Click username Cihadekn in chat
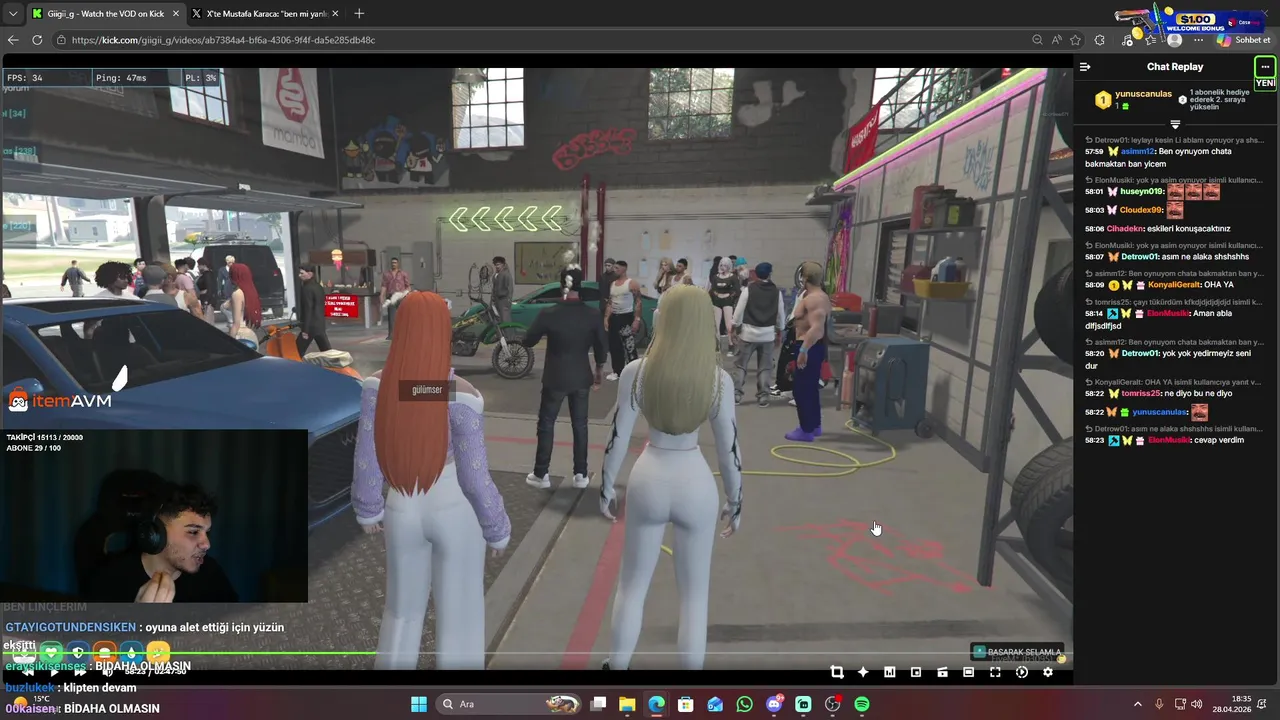Screen dimensions: 1280x720 tap(1125, 228)
